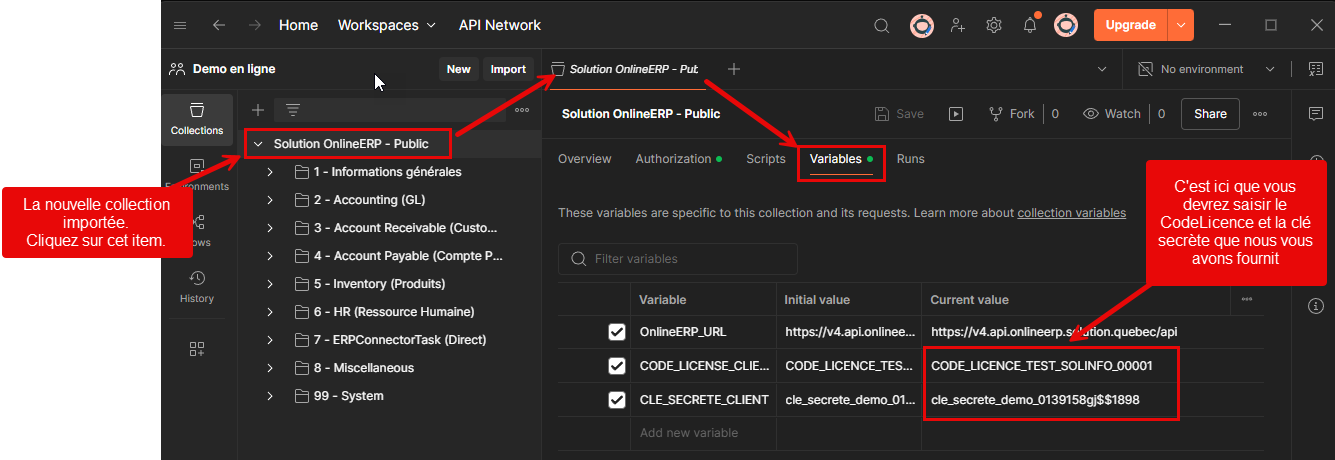This screenshot has width=1335, height=460.
Task: Collapse the Solution OnlineERP - Public collection
Action: point(258,144)
